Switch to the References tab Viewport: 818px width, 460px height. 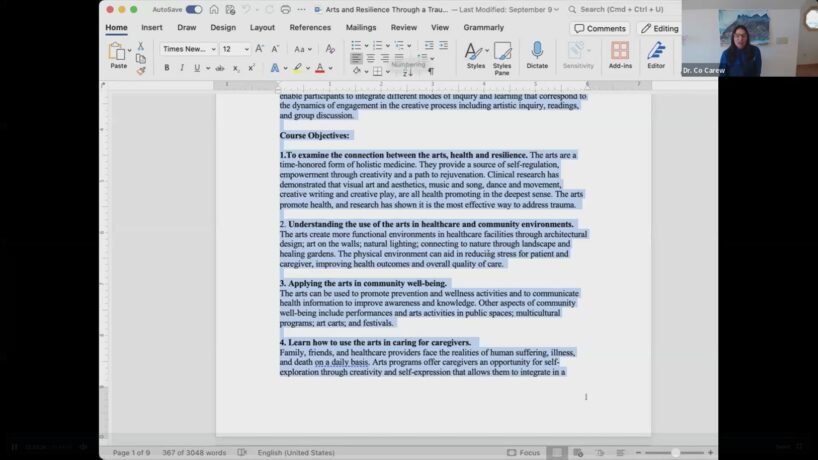(x=310, y=28)
